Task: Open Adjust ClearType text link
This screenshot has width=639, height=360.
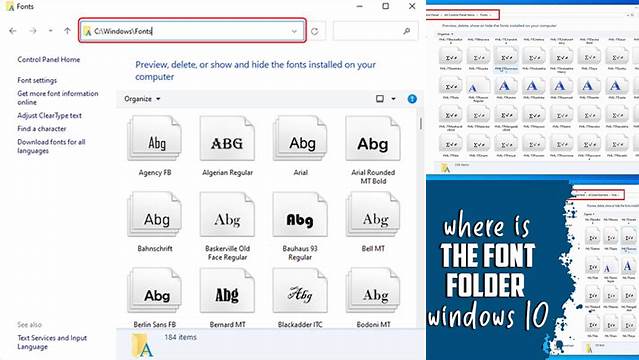Action: click(49, 116)
